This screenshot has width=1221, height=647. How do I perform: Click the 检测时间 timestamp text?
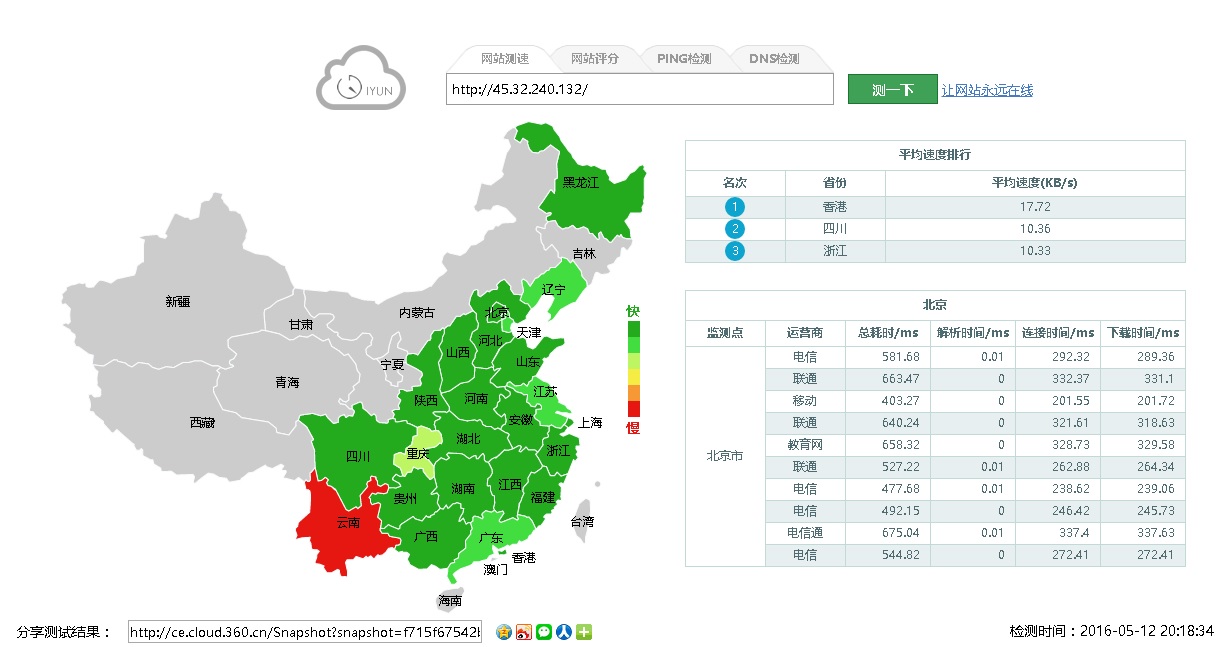1111,632
